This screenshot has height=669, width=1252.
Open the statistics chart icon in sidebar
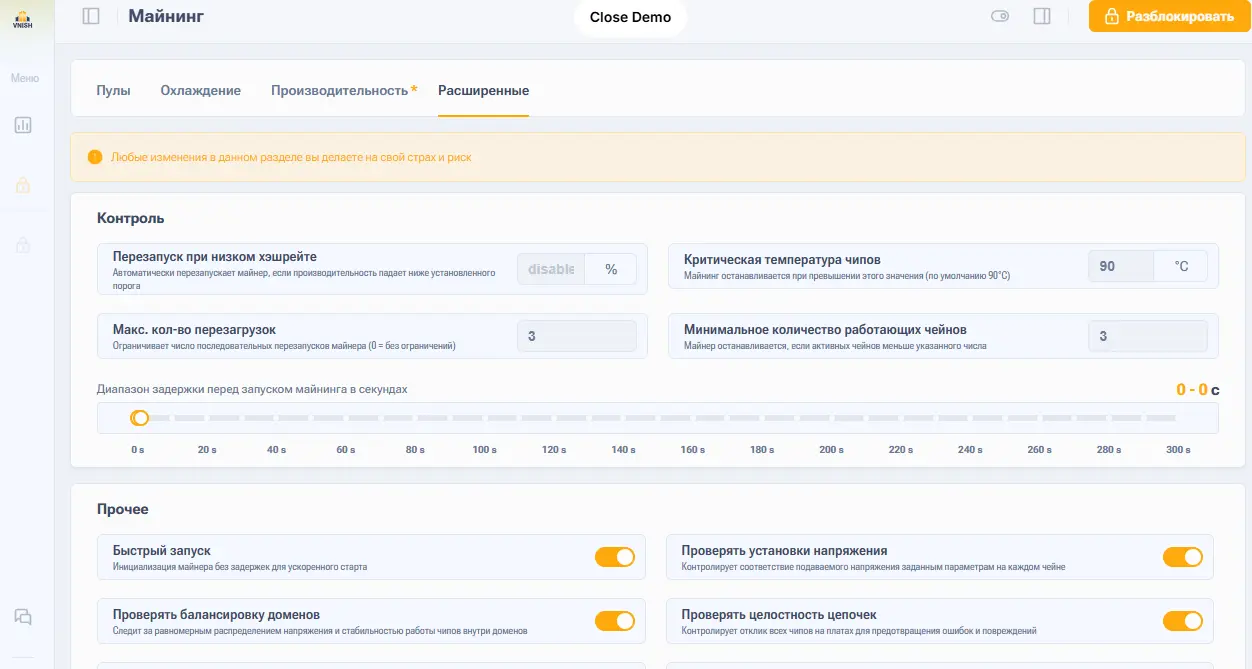click(x=24, y=125)
